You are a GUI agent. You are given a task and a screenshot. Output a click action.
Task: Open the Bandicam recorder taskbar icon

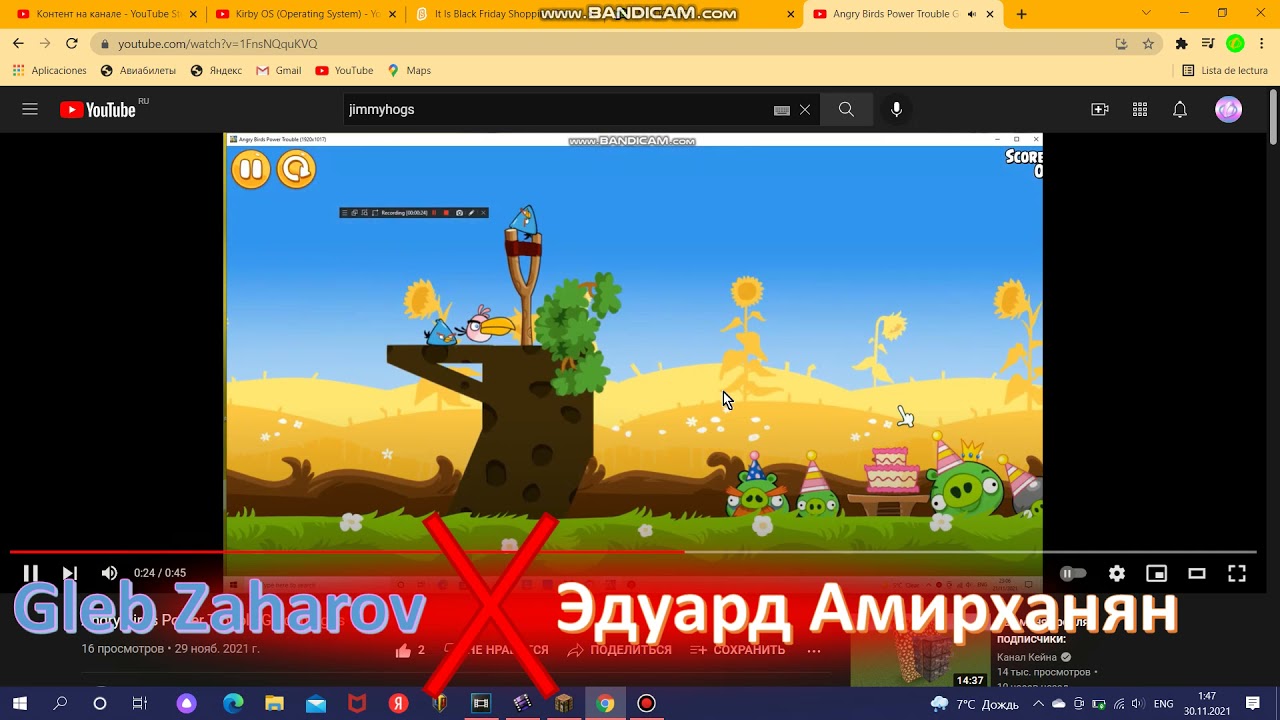coord(646,704)
